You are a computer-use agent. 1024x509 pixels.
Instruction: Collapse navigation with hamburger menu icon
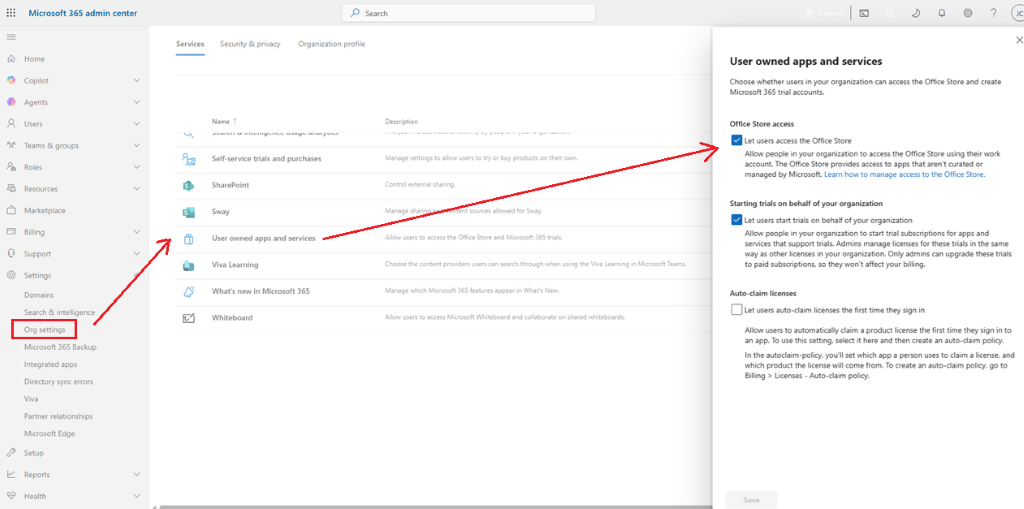click(11, 37)
